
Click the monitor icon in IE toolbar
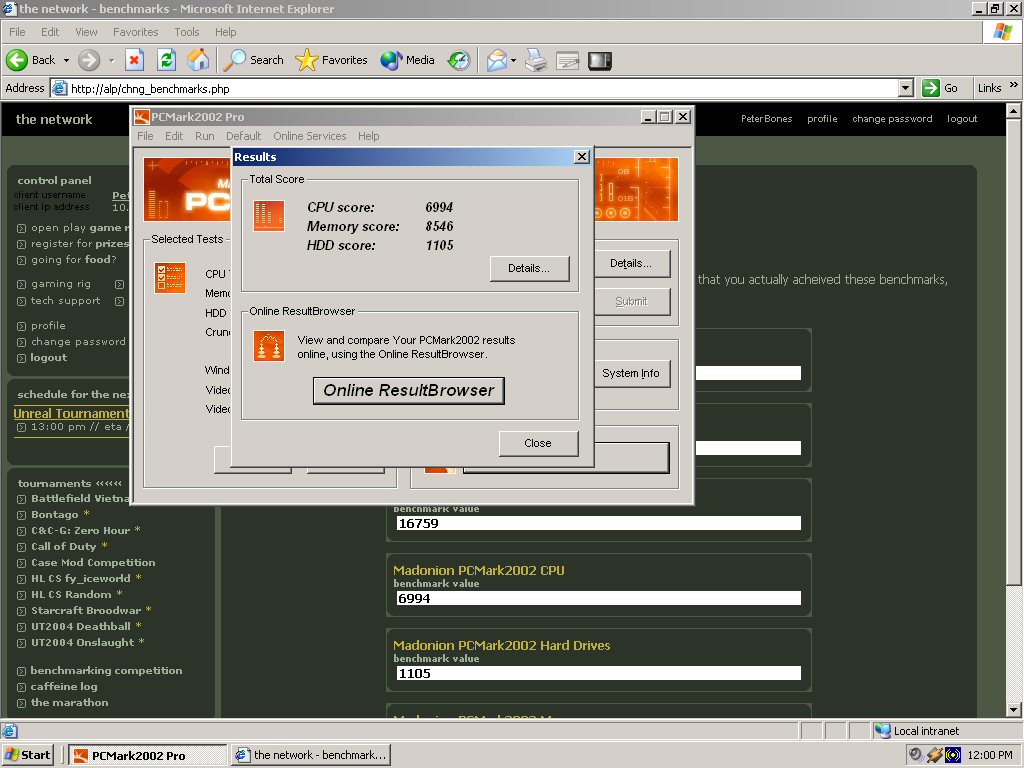coord(600,61)
